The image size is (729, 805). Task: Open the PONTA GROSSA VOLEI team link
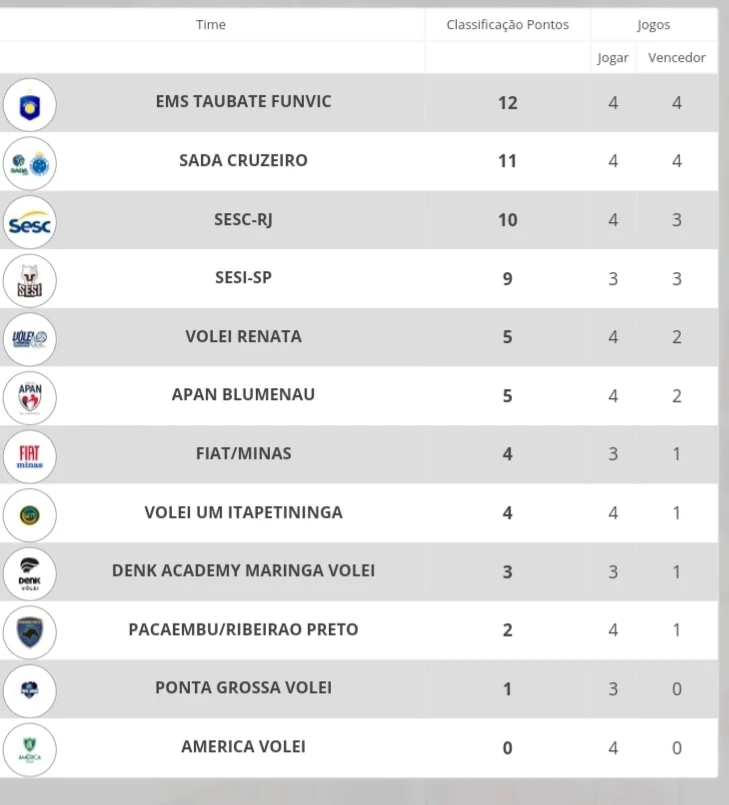pyautogui.click(x=243, y=687)
